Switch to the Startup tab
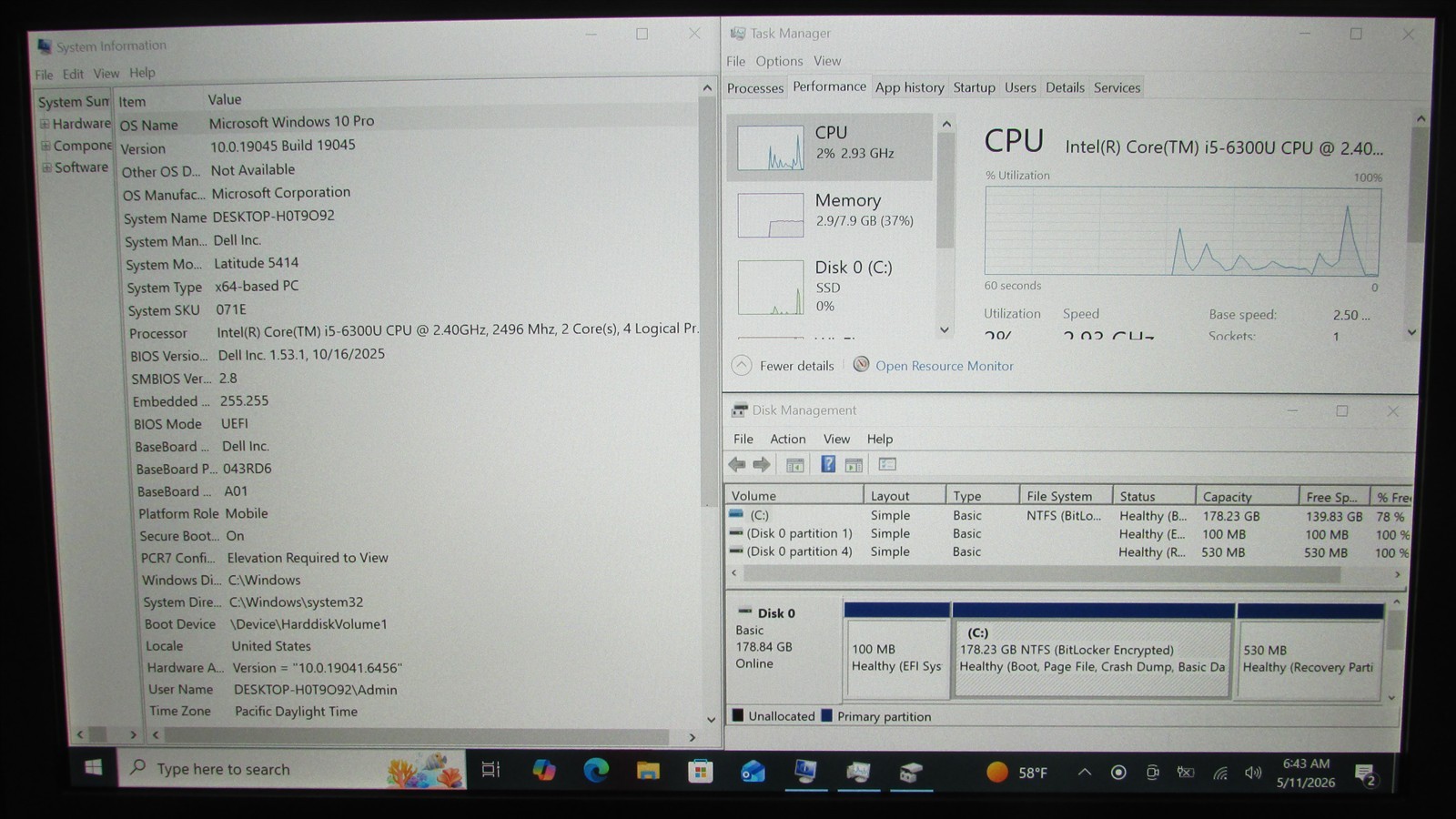 [x=974, y=87]
